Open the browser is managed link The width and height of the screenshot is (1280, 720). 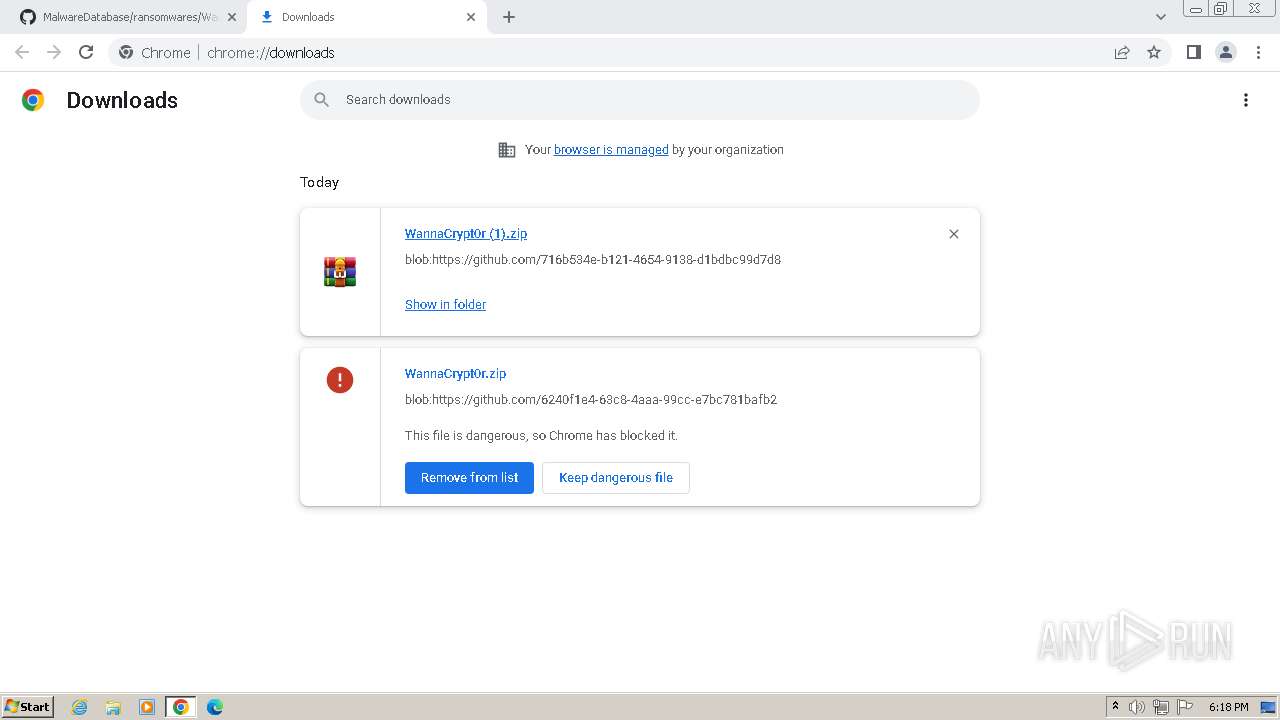coord(611,150)
